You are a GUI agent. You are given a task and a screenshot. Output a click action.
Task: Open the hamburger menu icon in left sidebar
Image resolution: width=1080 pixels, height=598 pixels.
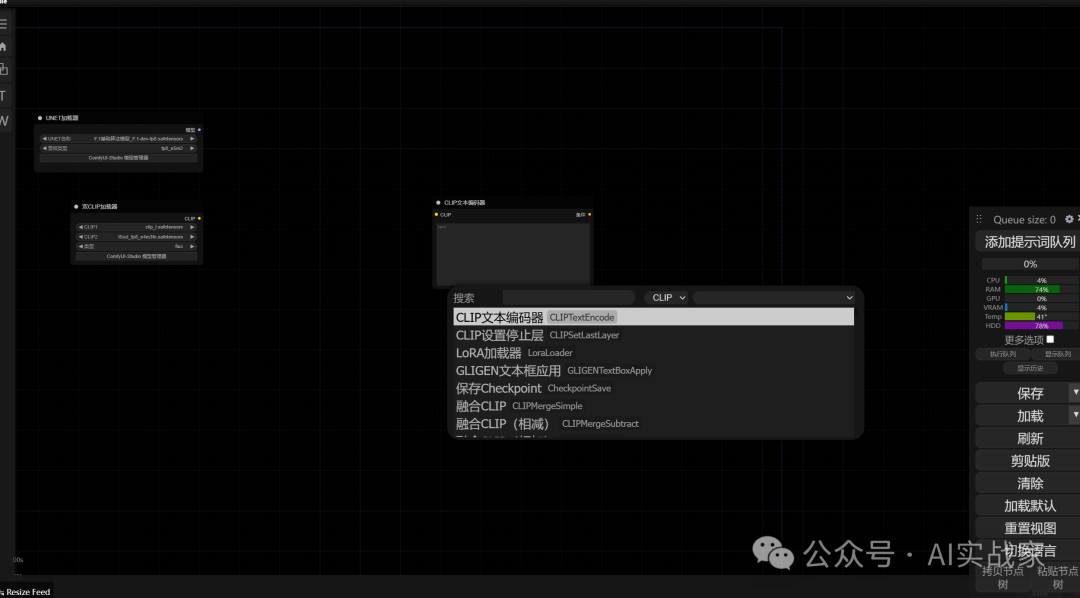click(3, 24)
